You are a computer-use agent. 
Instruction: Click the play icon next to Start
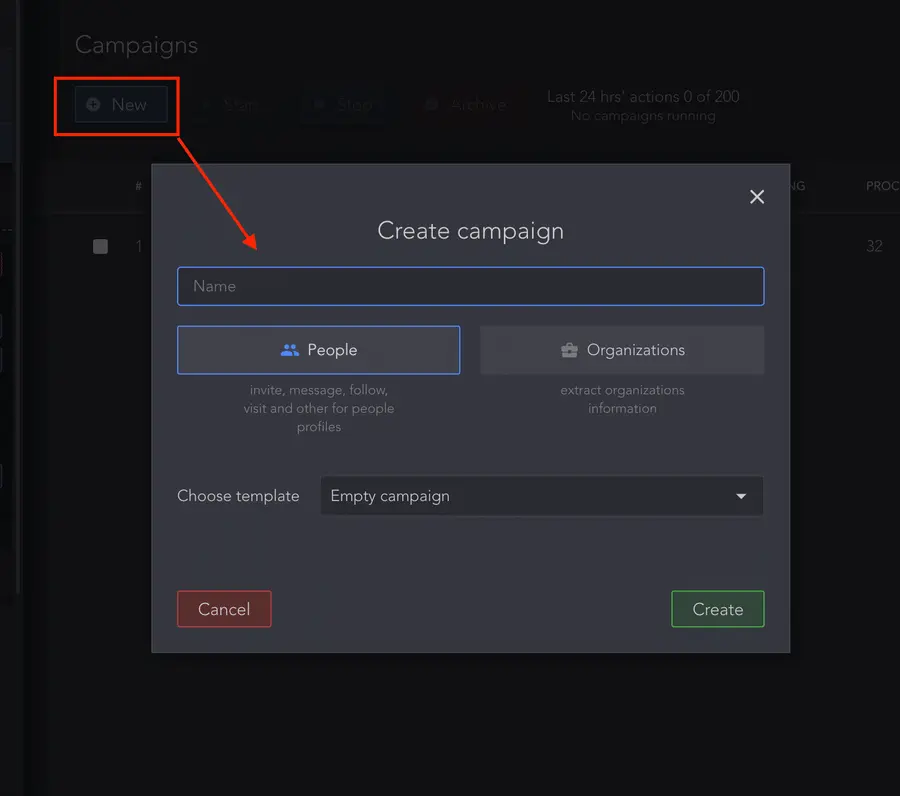coord(209,104)
